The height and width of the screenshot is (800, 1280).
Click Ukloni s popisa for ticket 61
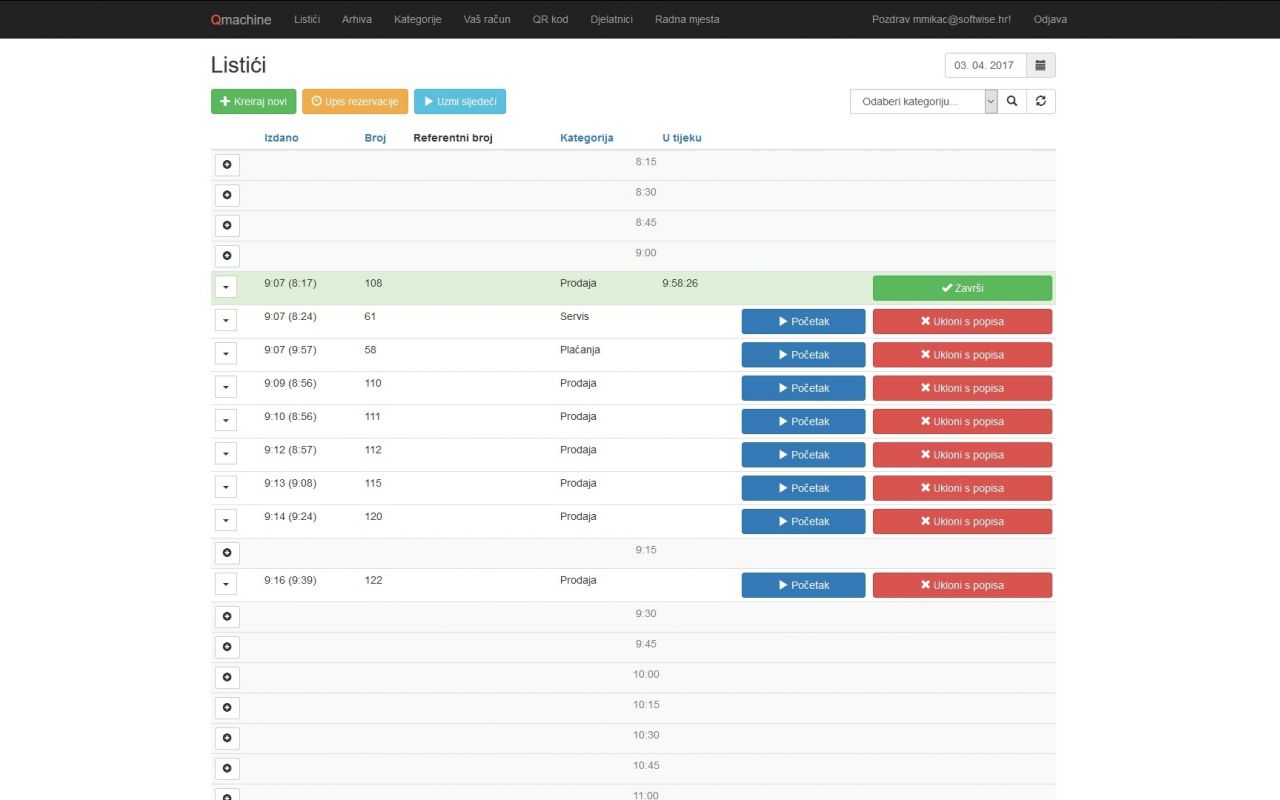pyautogui.click(x=962, y=321)
